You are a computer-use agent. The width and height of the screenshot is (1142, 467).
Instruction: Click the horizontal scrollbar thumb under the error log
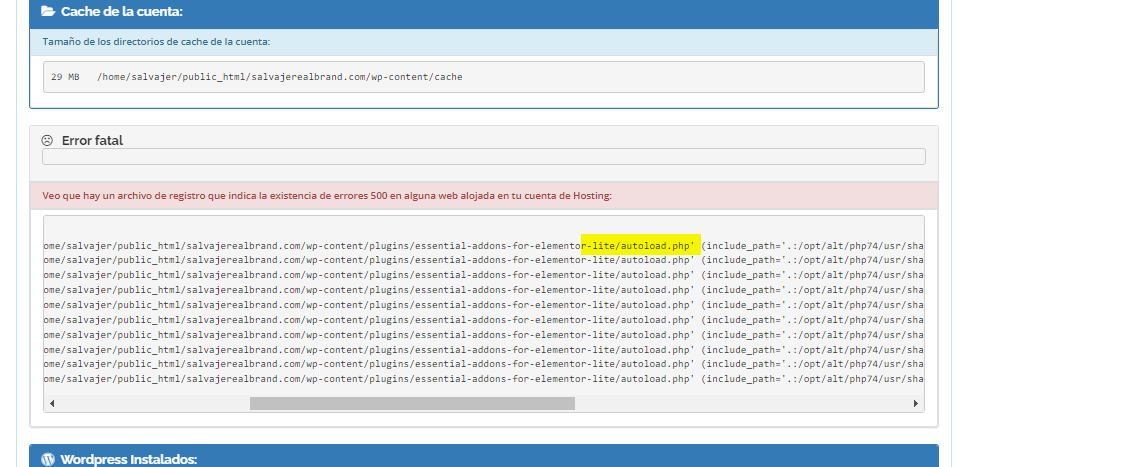click(412, 403)
